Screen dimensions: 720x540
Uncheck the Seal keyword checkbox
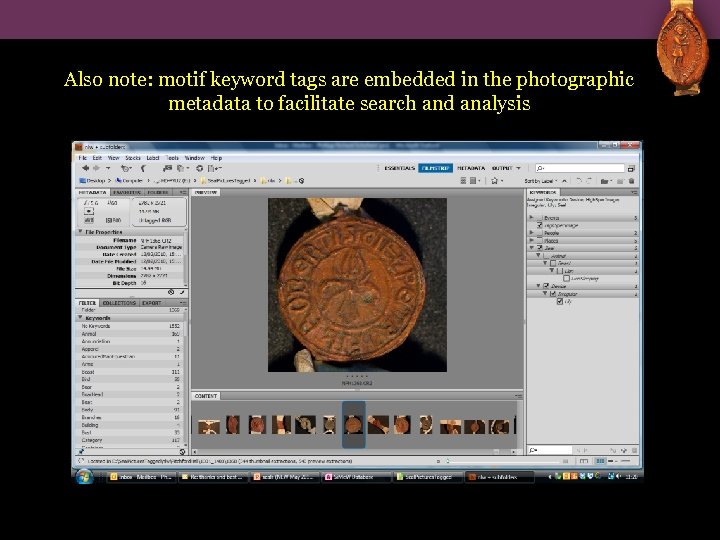tap(540, 248)
